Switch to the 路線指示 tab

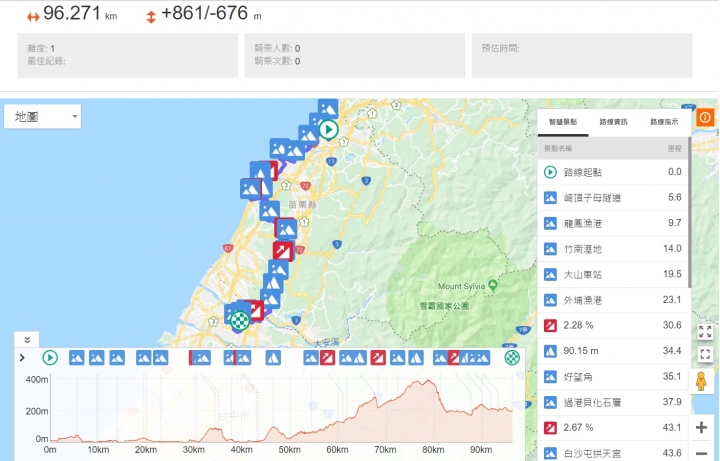click(x=664, y=122)
